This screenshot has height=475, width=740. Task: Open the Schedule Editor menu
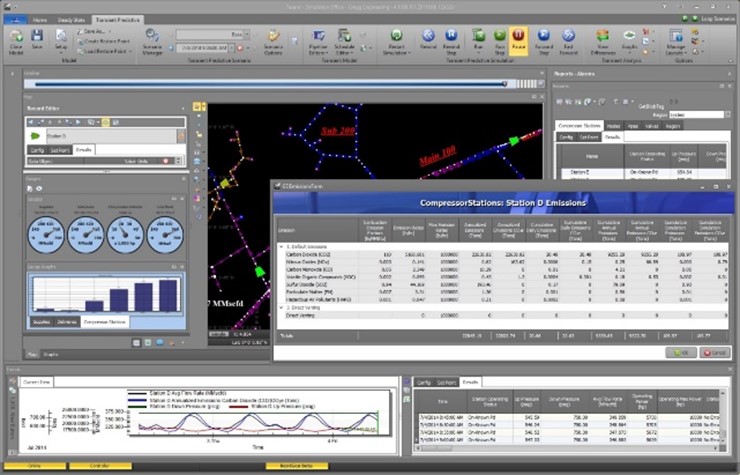pyautogui.click(x=344, y=42)
